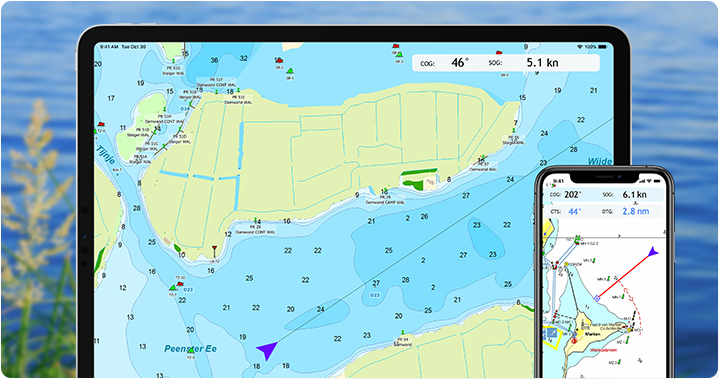Tap the SOG 5.1 kn readout
Screen dimensions: 719x379
click(524, 63)
